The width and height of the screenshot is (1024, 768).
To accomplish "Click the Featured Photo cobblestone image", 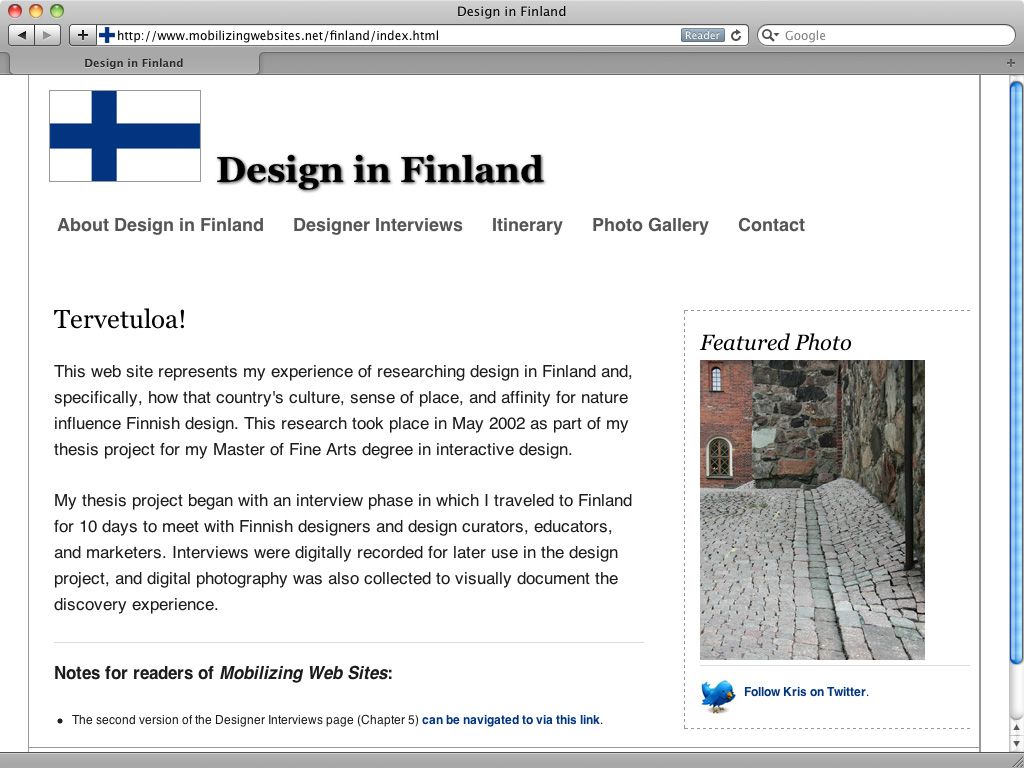I will click(812, 510).
